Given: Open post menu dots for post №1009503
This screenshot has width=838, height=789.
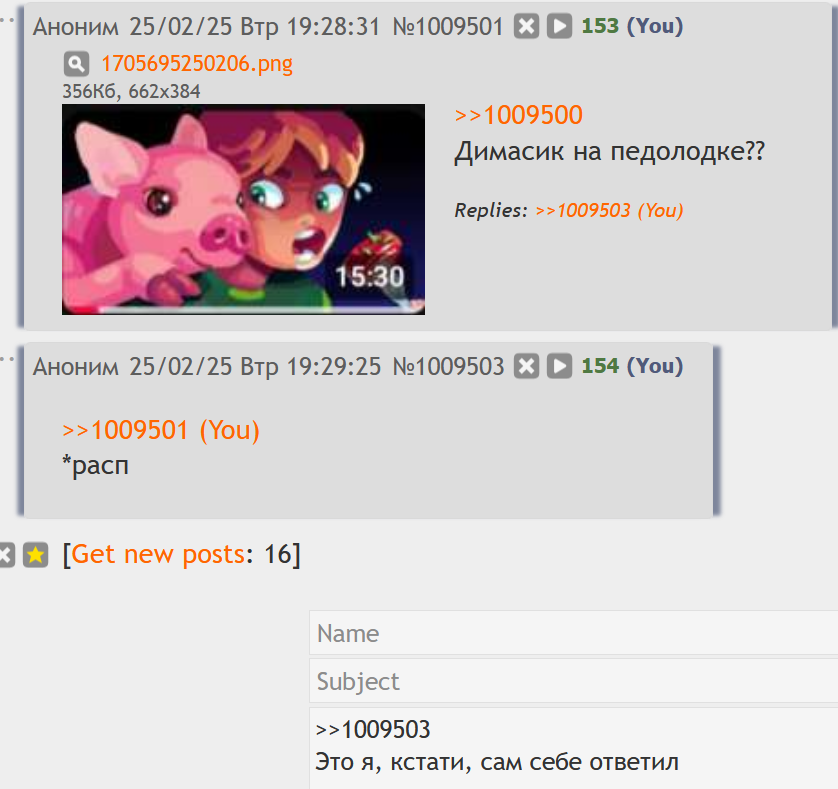Looking at the screenshot, I should (x=6, y=359).
